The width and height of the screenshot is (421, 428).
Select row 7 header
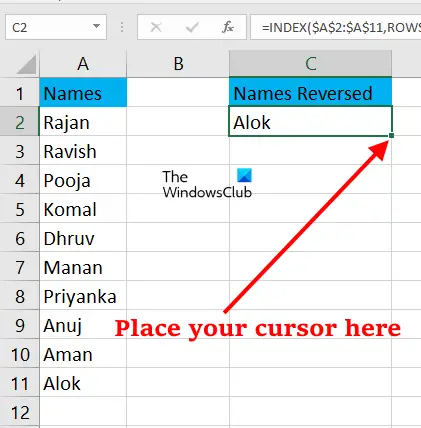tap(20, 266)
